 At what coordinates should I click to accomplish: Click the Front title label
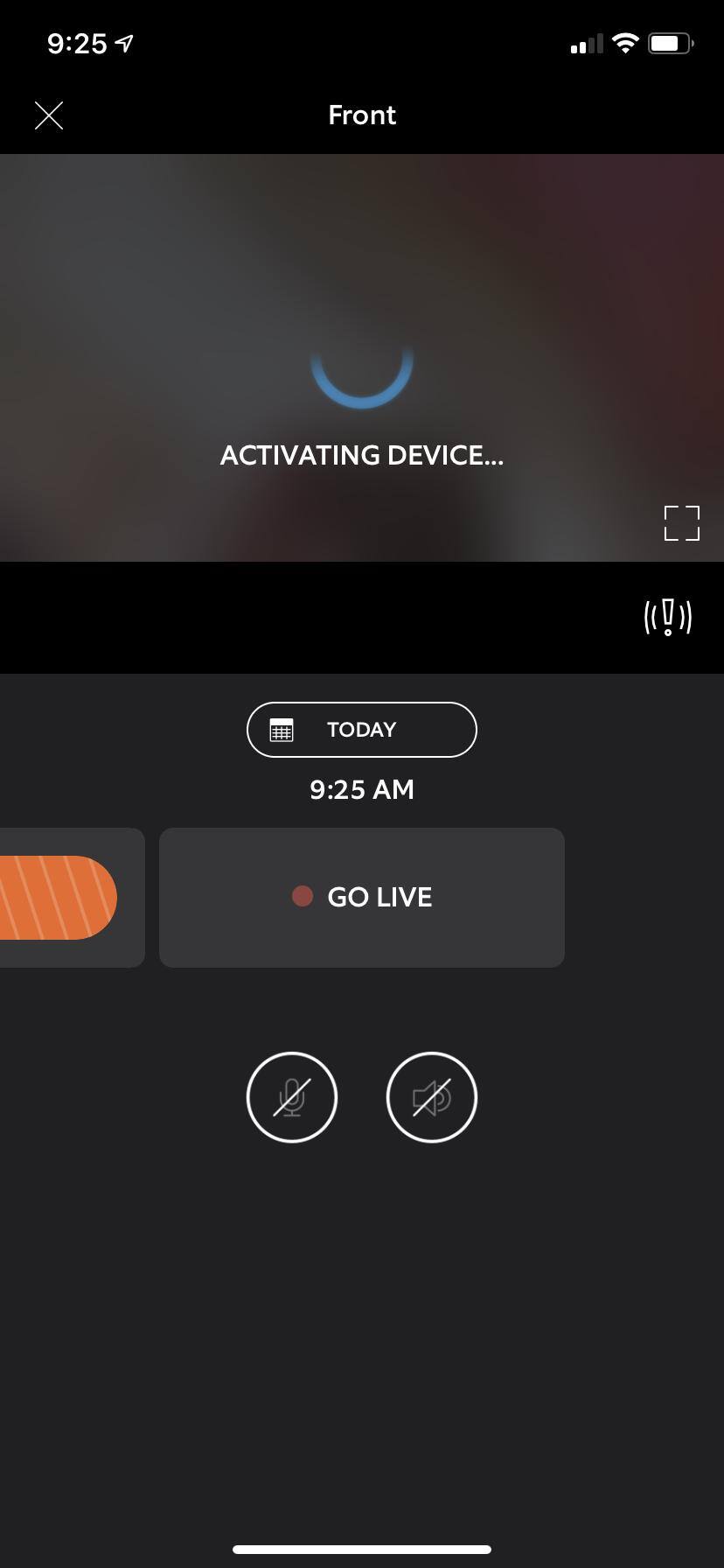pyautogui.click(x=362, y=115)
